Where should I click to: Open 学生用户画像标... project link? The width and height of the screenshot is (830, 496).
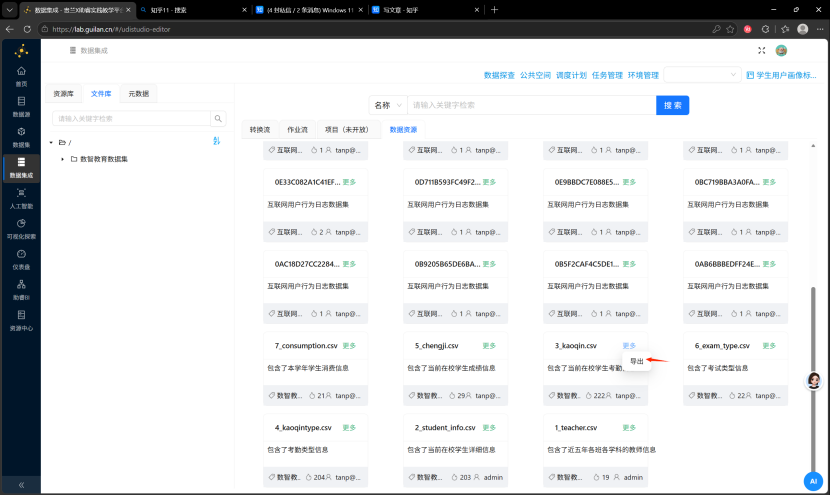(x=781, y=75)
